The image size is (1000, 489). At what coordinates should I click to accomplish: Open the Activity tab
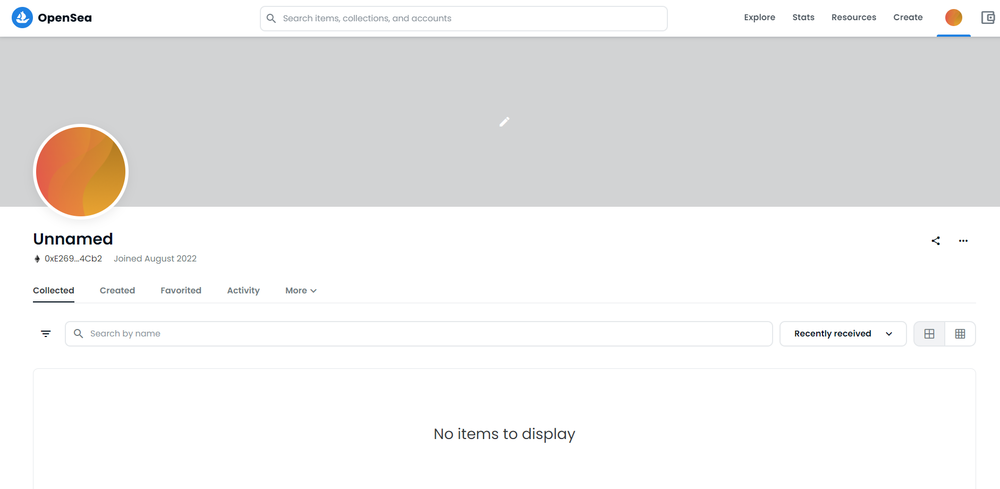coord(243,291)
